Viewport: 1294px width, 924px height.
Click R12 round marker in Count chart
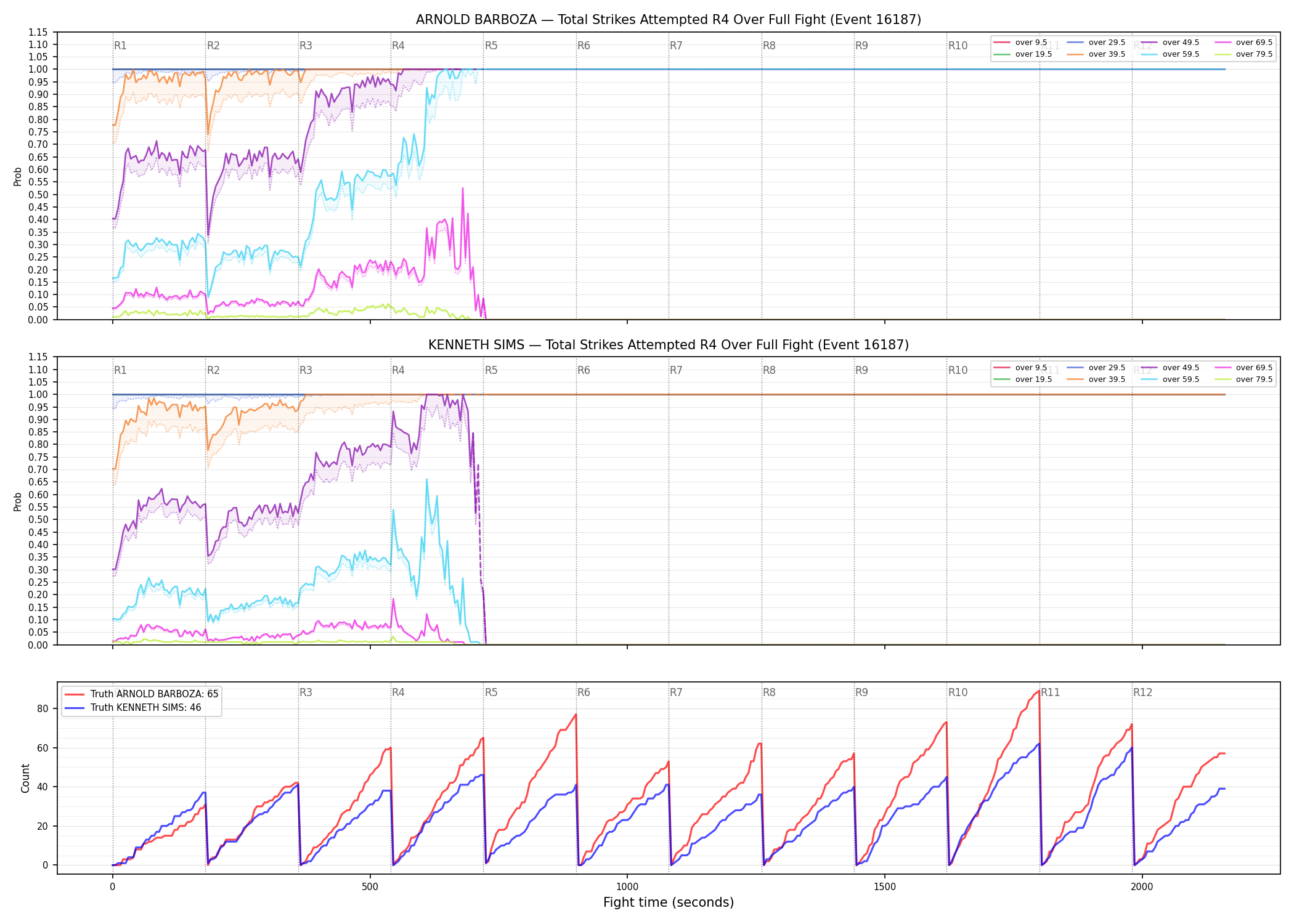click(1142, 692)
